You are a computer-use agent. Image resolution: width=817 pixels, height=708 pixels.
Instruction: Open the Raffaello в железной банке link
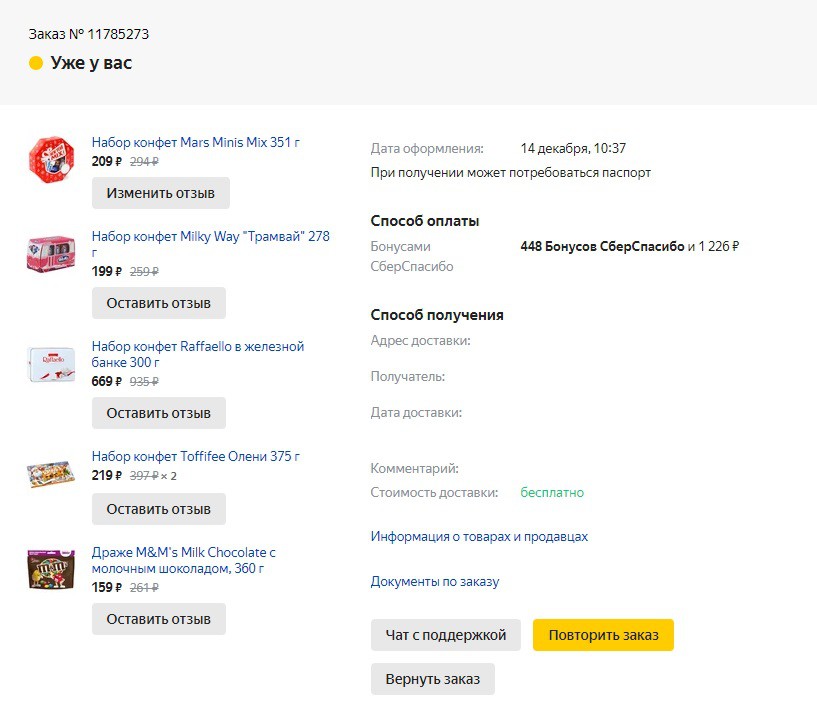[x=197, y=354]
